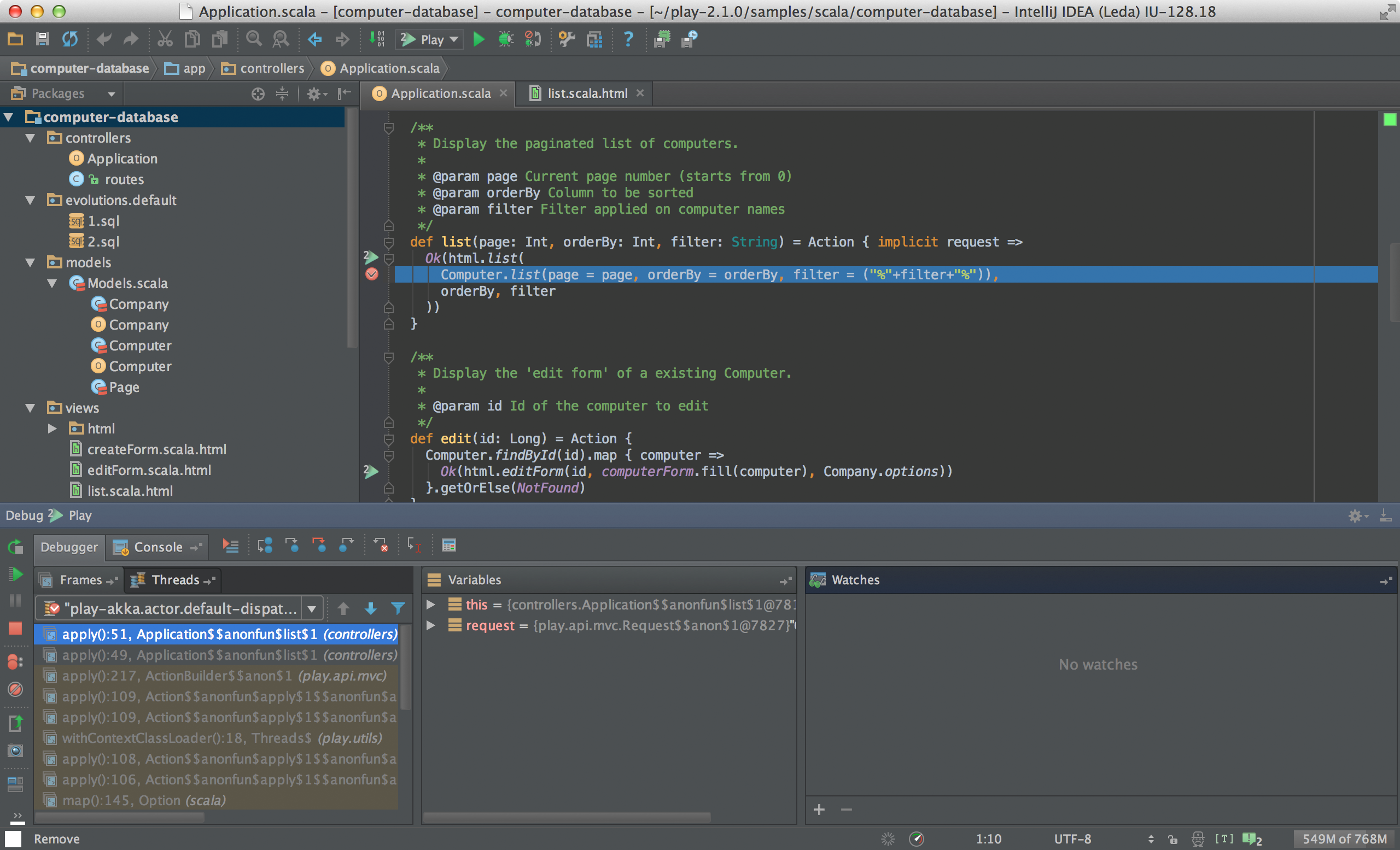Click the project tree vertical scrollbar
This screenshot has width=1400, height=850.
point(352,228)
